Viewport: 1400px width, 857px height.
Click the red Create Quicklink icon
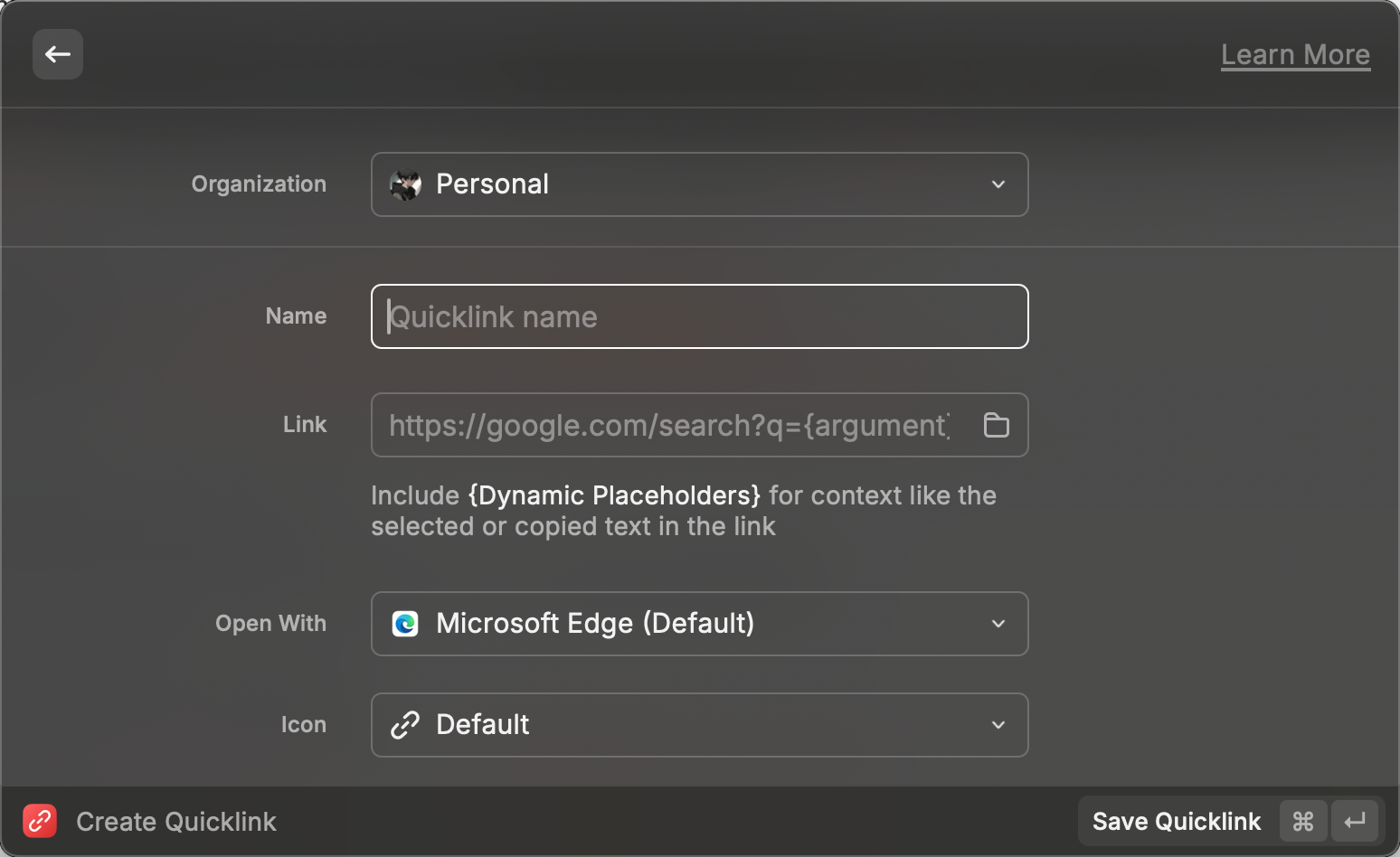point(40,821)
